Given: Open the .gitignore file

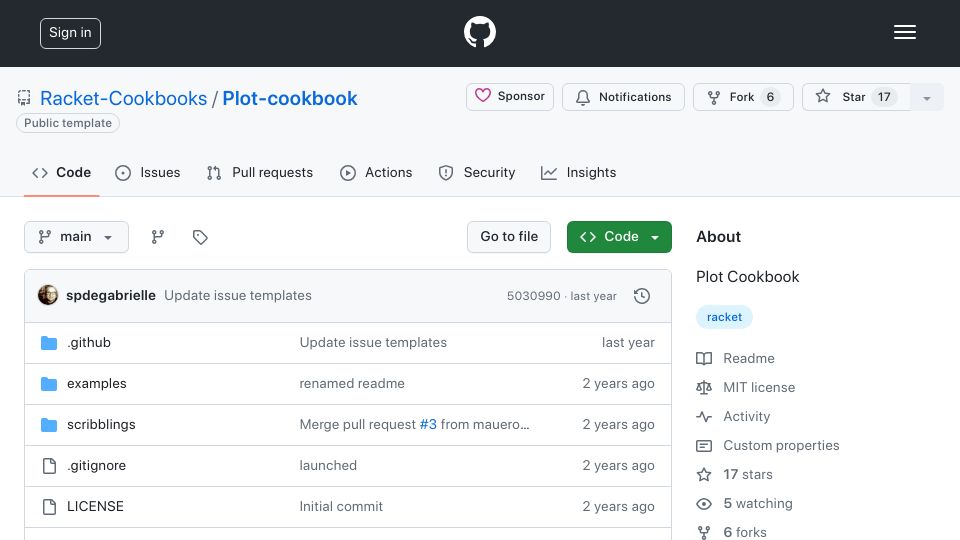Looking at the screenshot, I should tap(97, 465).
